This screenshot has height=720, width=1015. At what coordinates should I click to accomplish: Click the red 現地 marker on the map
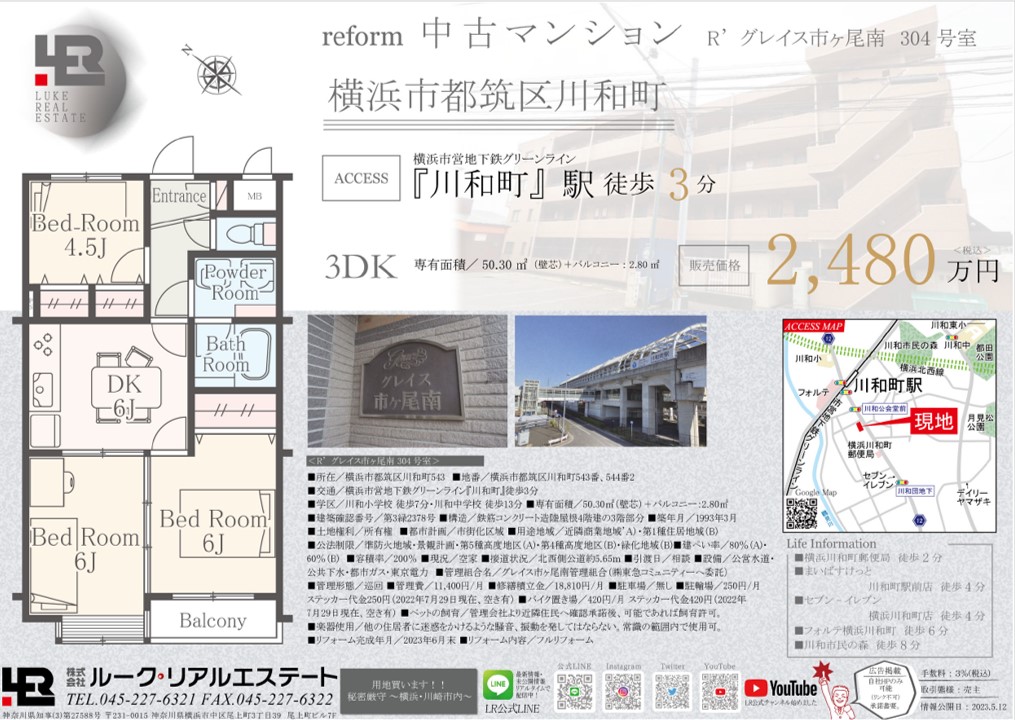pyautogui.click(x=929, y=423)
